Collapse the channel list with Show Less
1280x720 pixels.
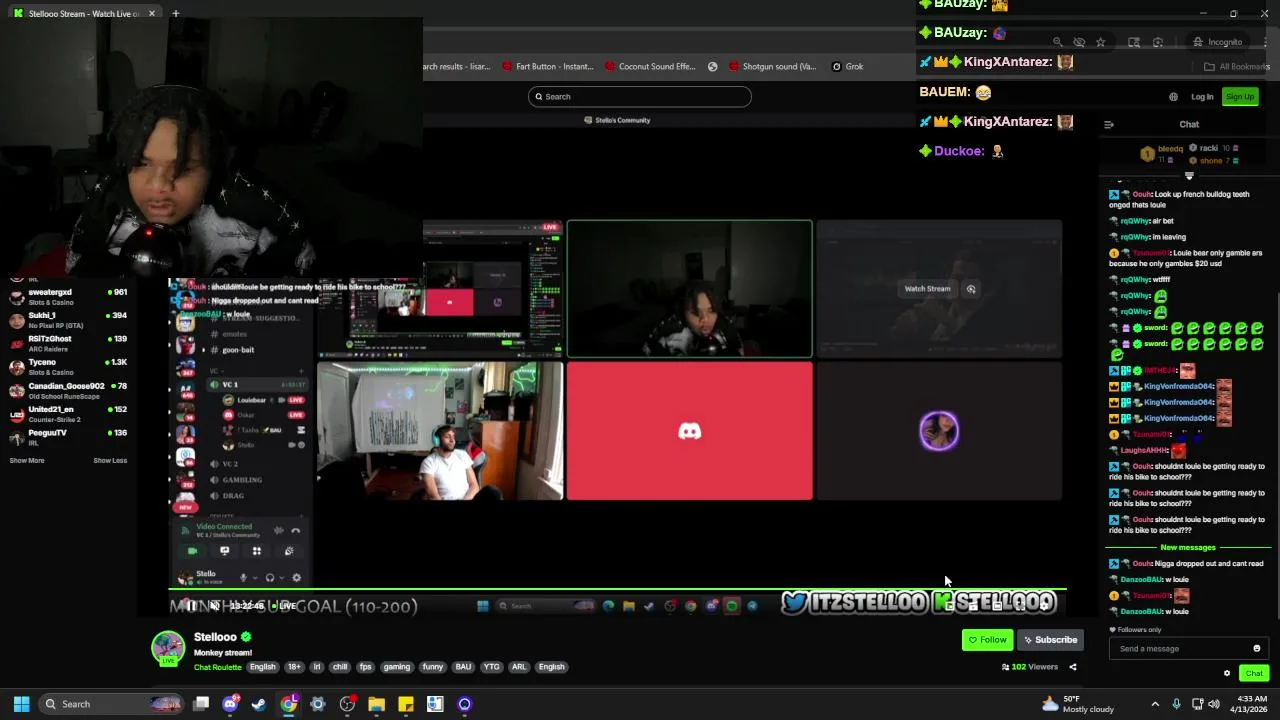coord(110,461)
